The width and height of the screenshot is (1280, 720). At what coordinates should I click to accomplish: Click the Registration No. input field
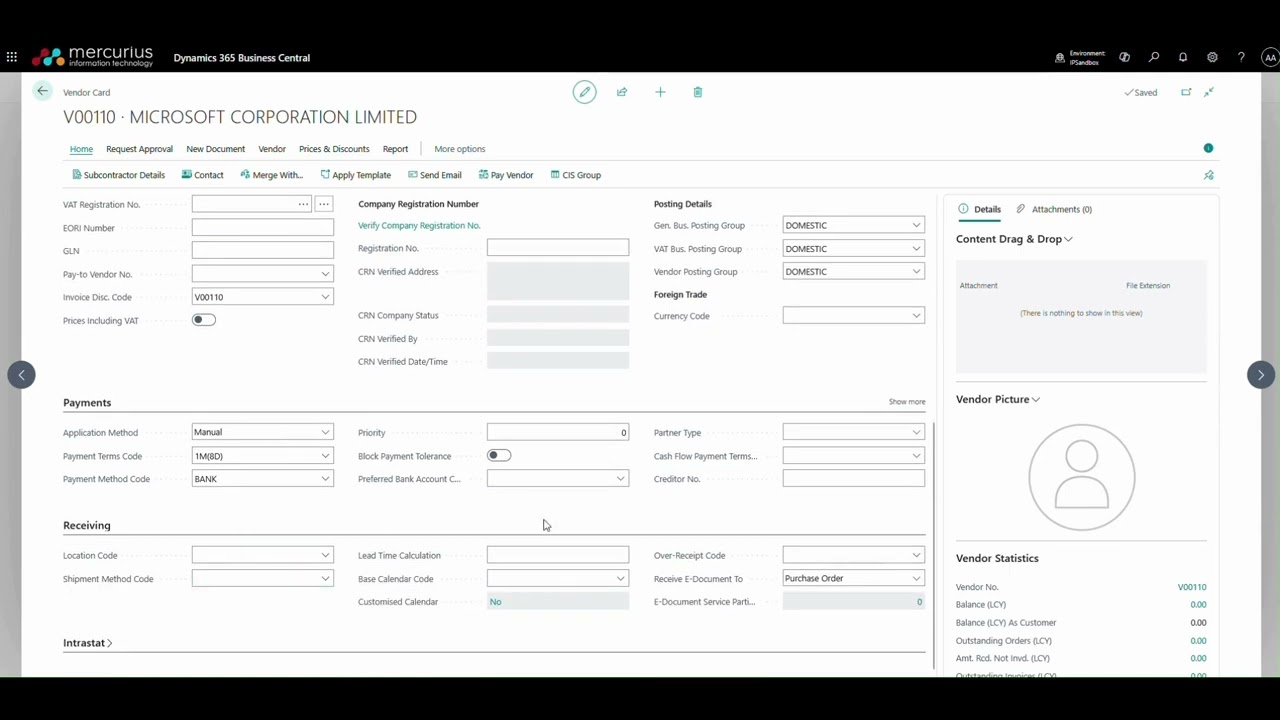pos(558,248)
